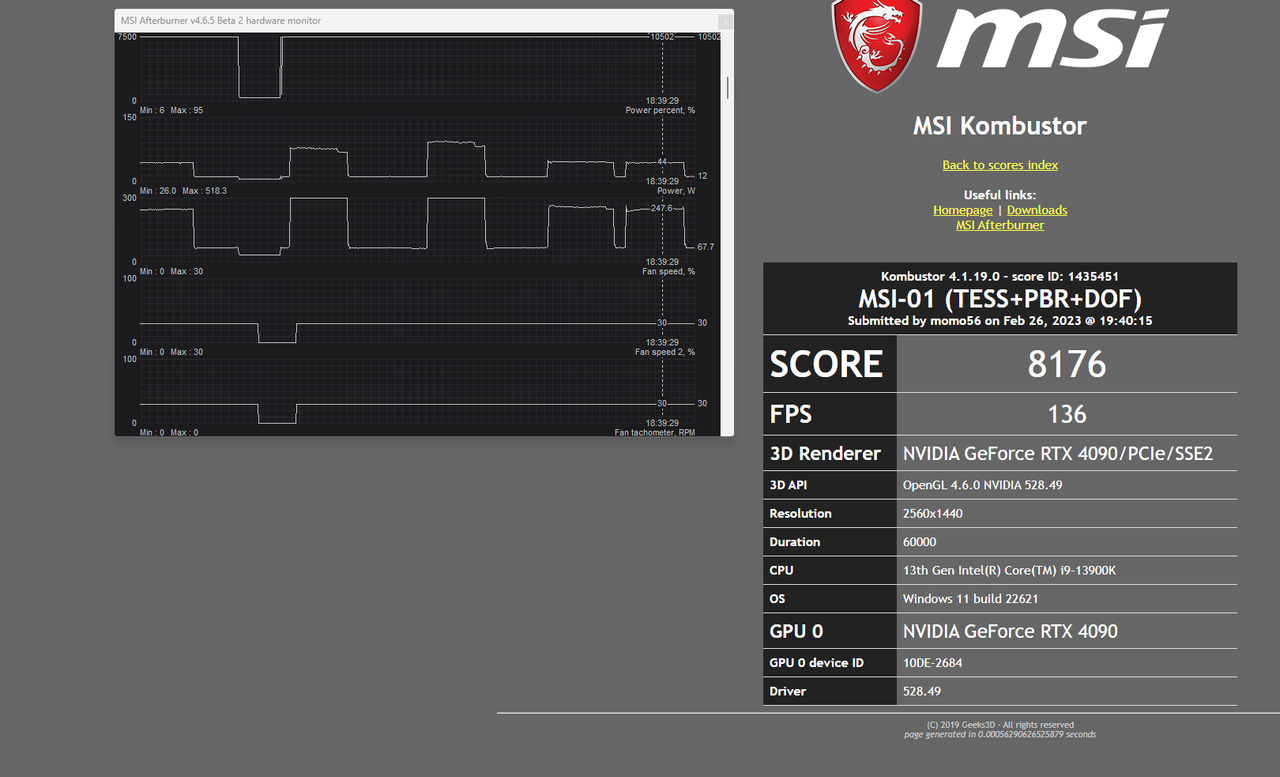This screenshot has height=777, width=1280.
Task: Follow the MSI Afterburner link under Useful links
Action: pos(1000,225)
